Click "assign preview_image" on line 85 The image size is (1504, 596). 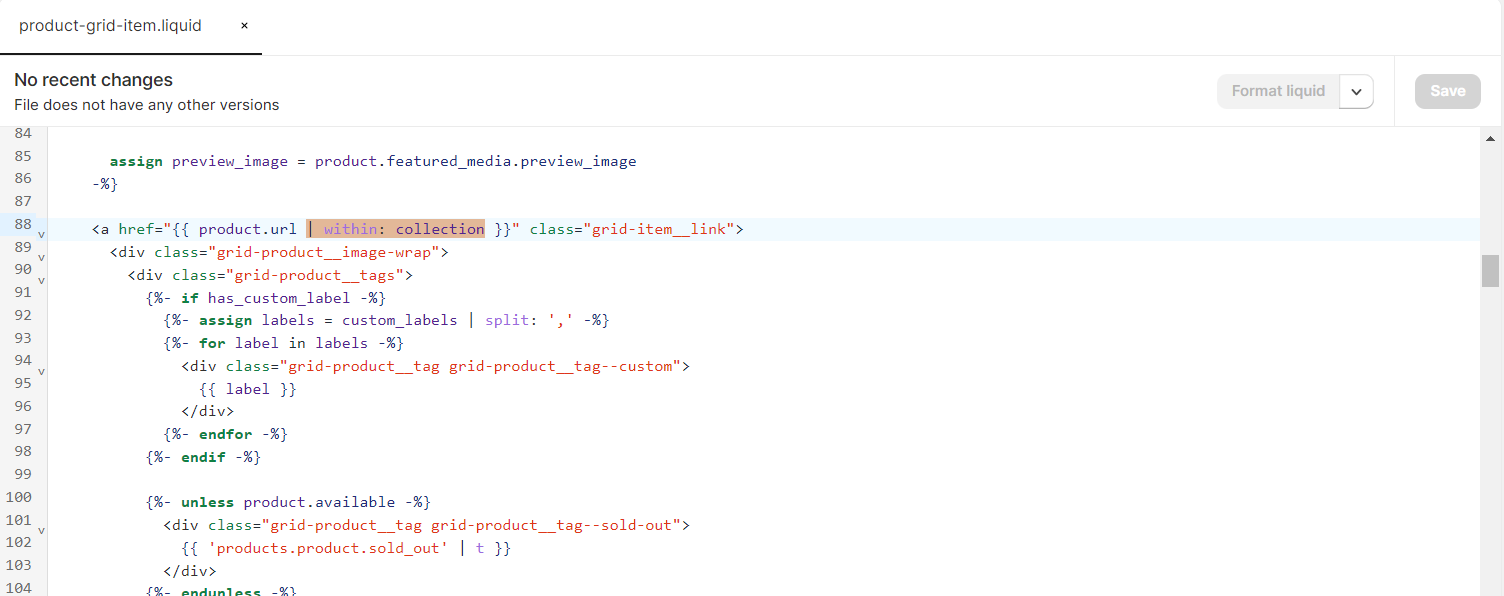pyautogui.click(x=199, y=161)
